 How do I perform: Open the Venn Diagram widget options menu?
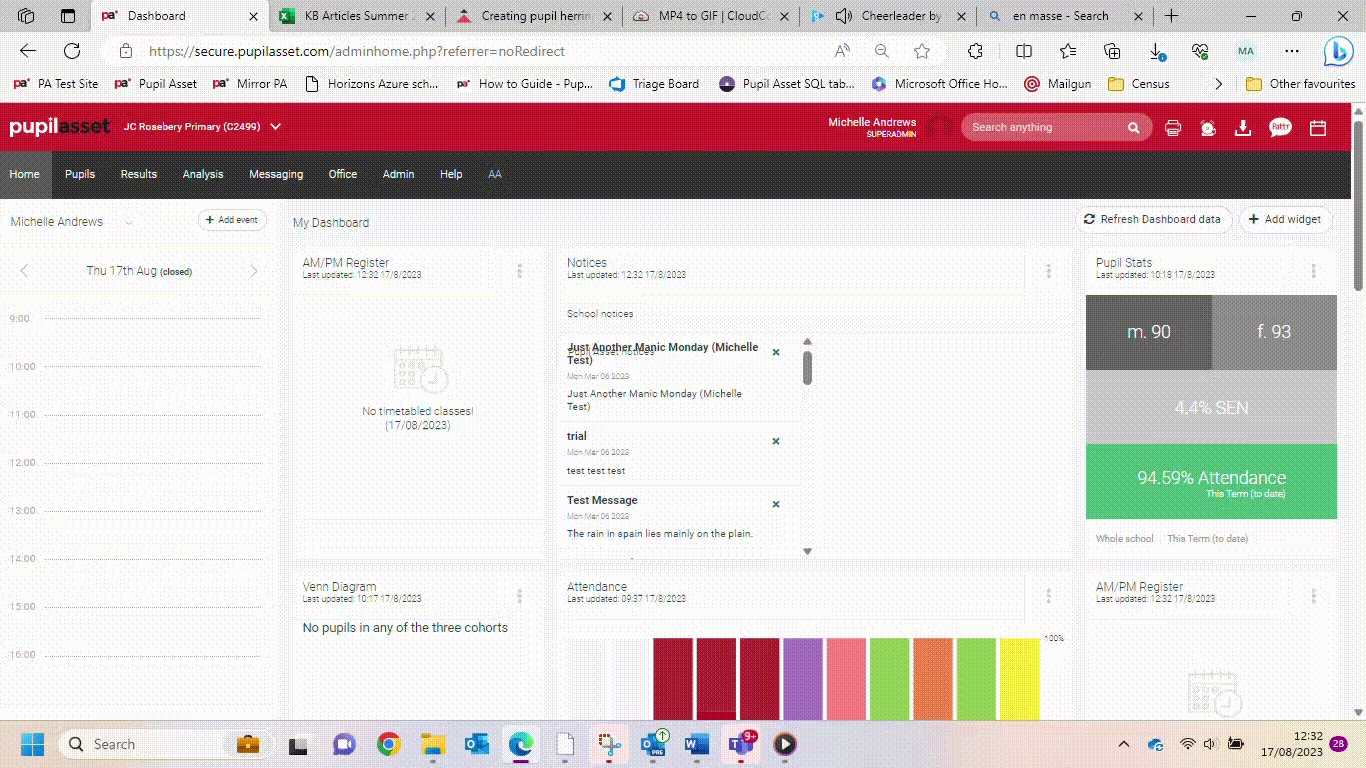pyautogui.click(x=519, y=594)
